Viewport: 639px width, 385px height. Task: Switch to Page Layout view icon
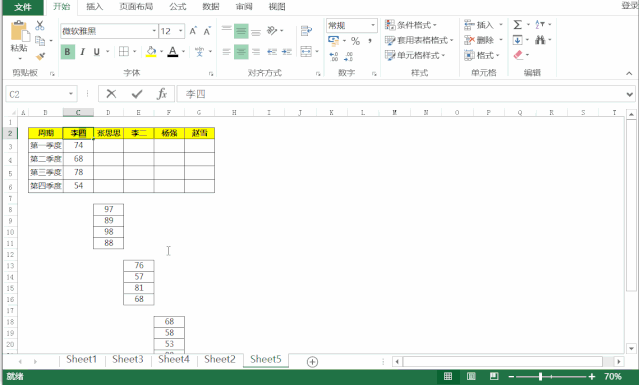pos(471,376)
